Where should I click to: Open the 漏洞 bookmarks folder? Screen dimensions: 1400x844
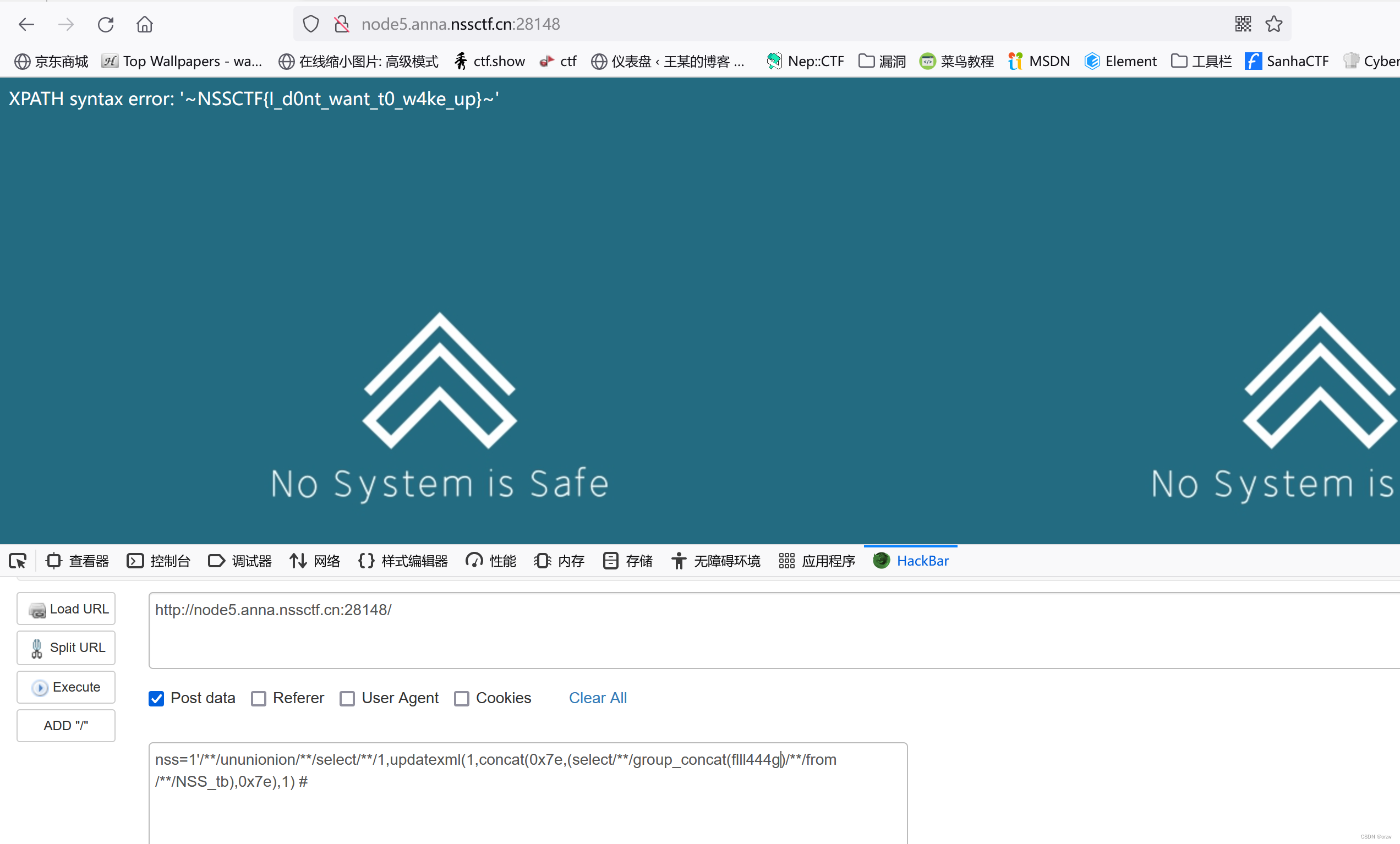[882, 61]
